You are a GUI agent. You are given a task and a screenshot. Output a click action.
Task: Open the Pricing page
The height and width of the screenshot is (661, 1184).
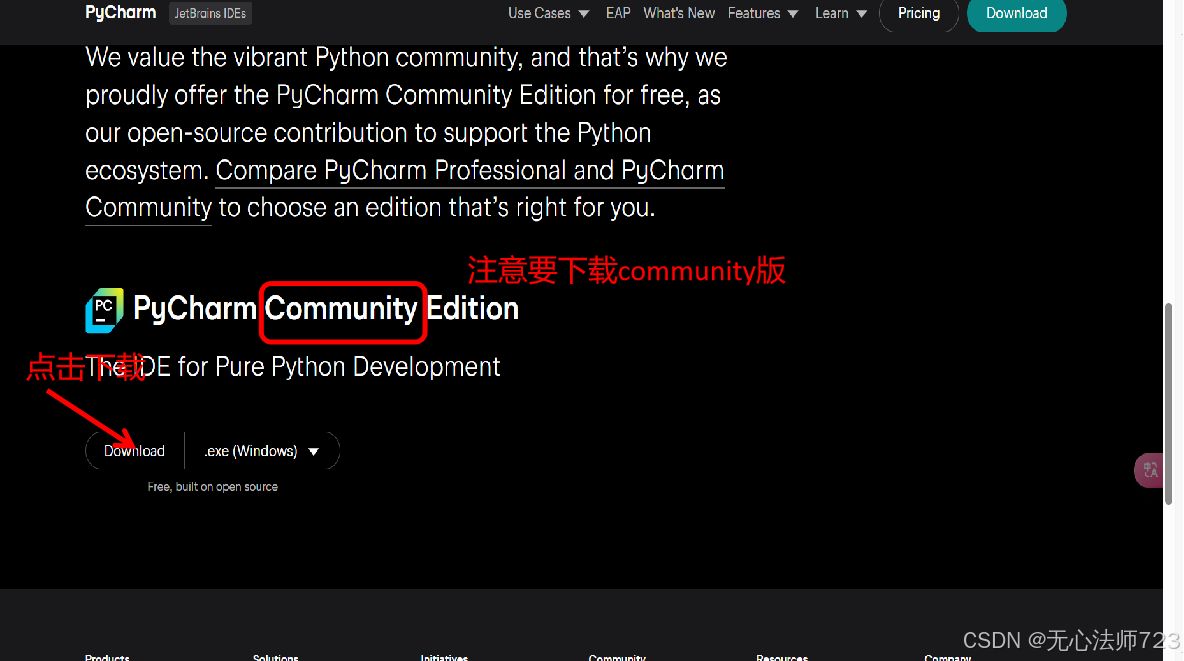(x=918, y=14)
